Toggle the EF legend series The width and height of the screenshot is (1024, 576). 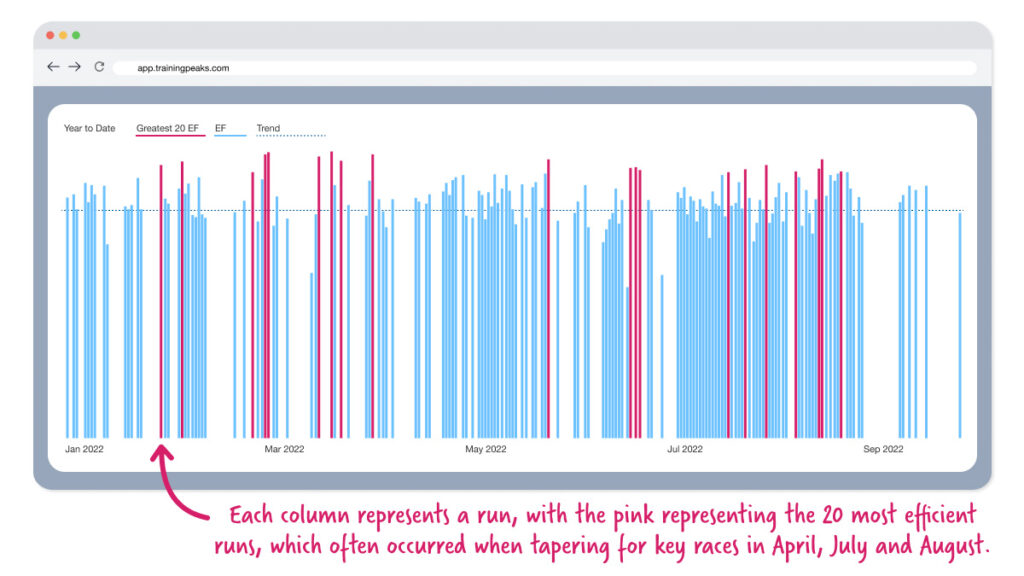[x=222, y=129]
